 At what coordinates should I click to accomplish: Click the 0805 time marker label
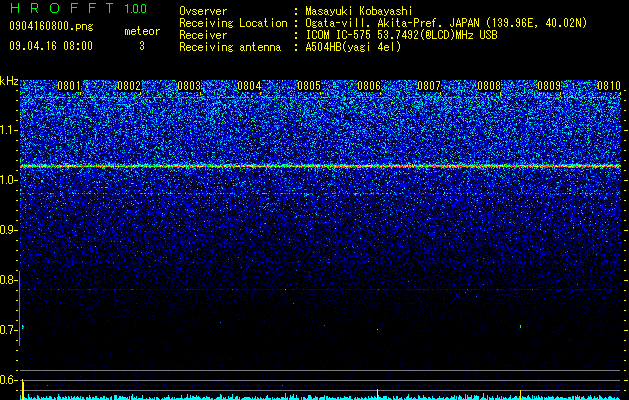(309, 86)
